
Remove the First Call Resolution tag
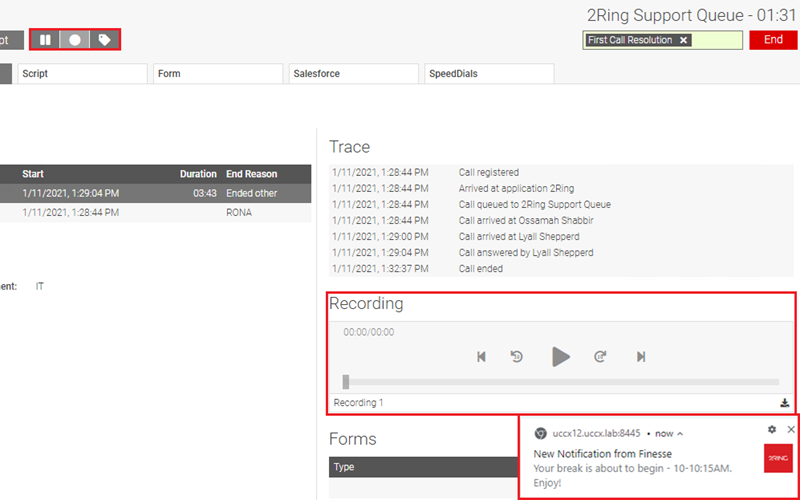pyautogui.click(x=684, y=40)
